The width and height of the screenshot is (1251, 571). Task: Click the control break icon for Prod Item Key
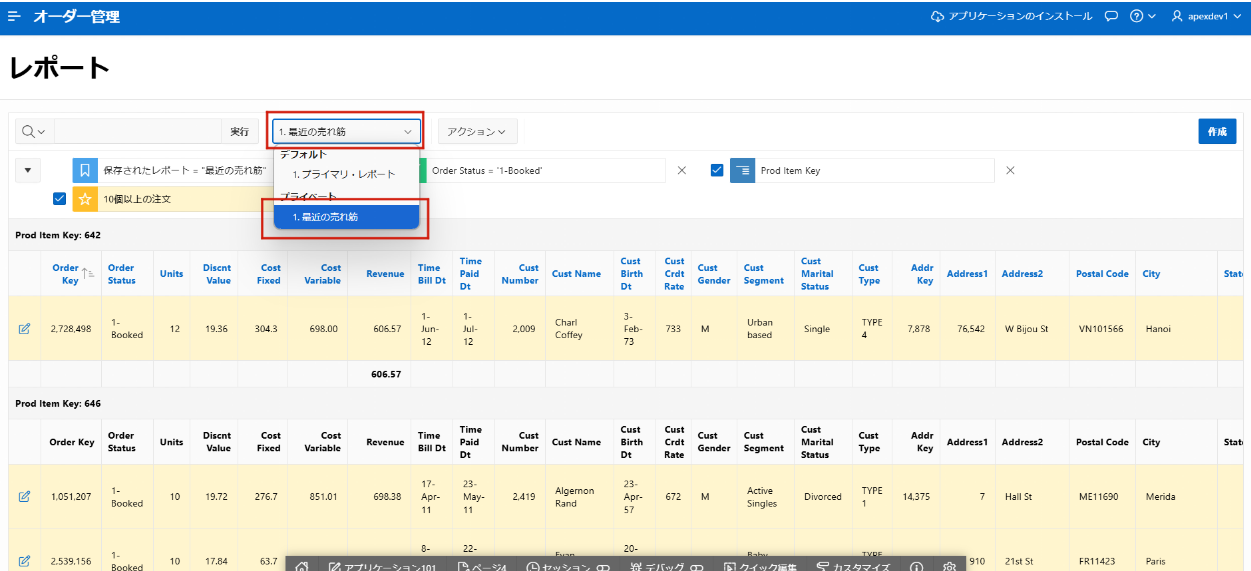[x=743, y=170]
